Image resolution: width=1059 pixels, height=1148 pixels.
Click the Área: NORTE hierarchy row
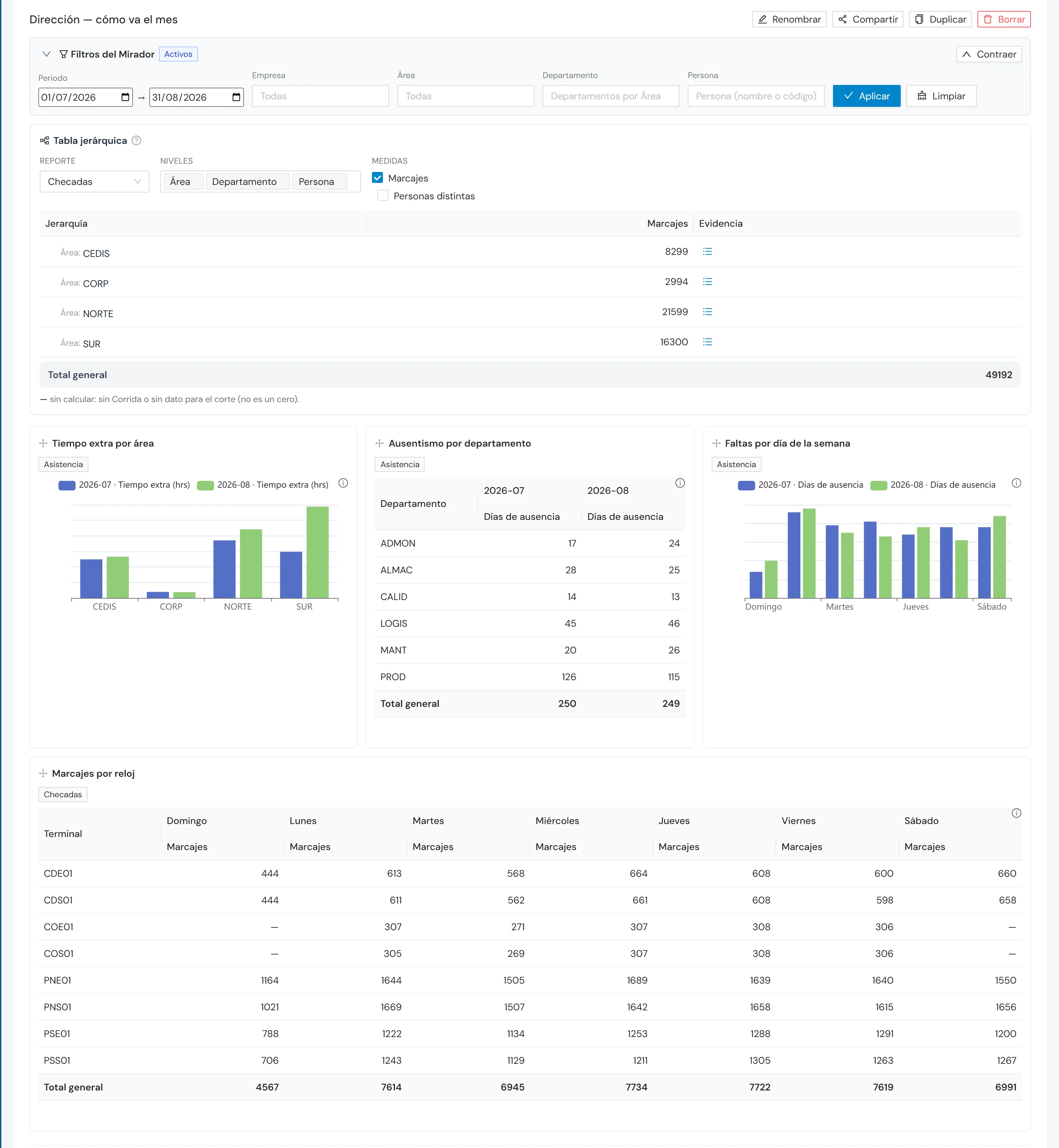[x=529, y=312]
